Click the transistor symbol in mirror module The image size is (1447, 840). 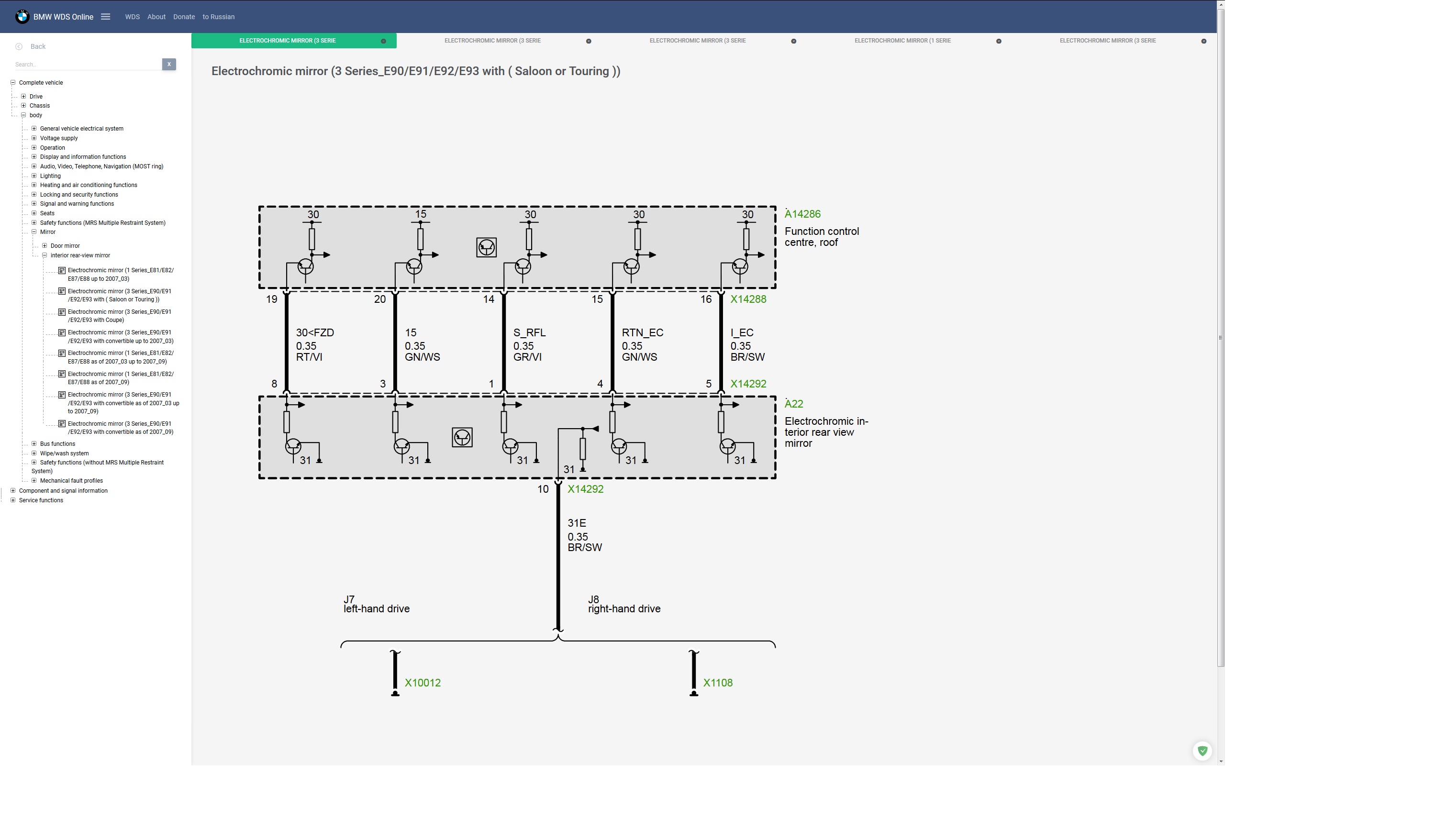point(462,438)
